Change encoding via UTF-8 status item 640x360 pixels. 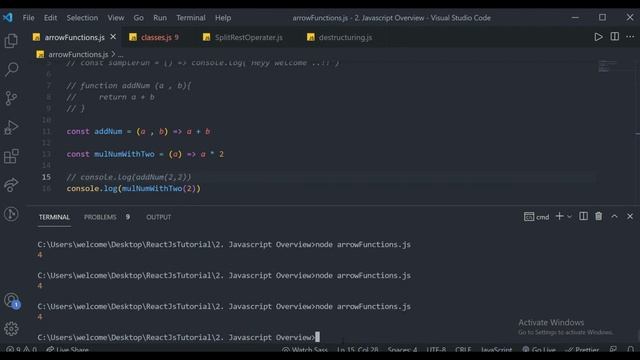tap(436, 349)
